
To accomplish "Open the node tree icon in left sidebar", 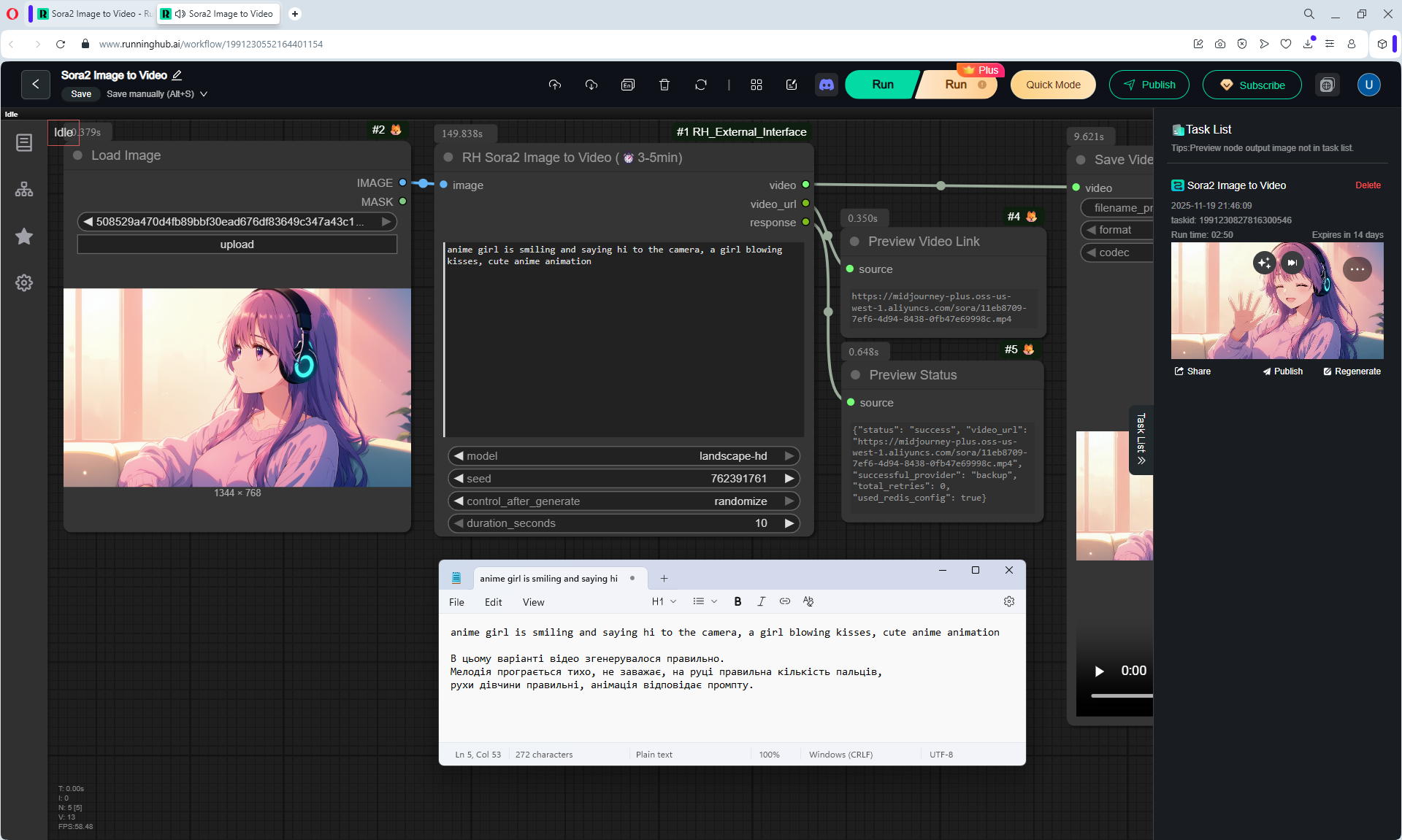I will [24, 190].
